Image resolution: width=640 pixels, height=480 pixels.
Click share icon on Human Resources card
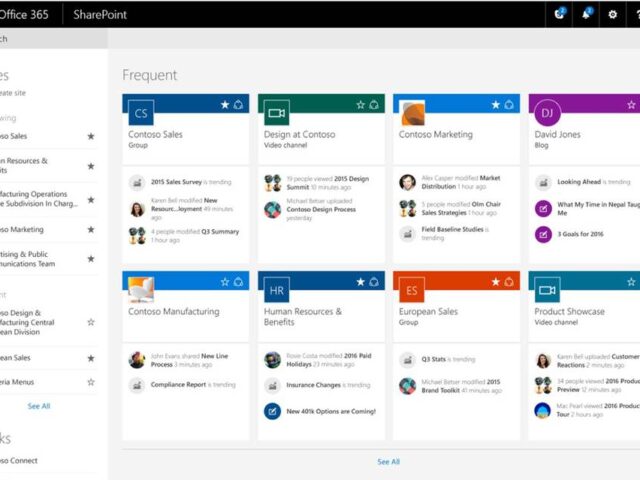pyautogui.click(x=374, y=282)
